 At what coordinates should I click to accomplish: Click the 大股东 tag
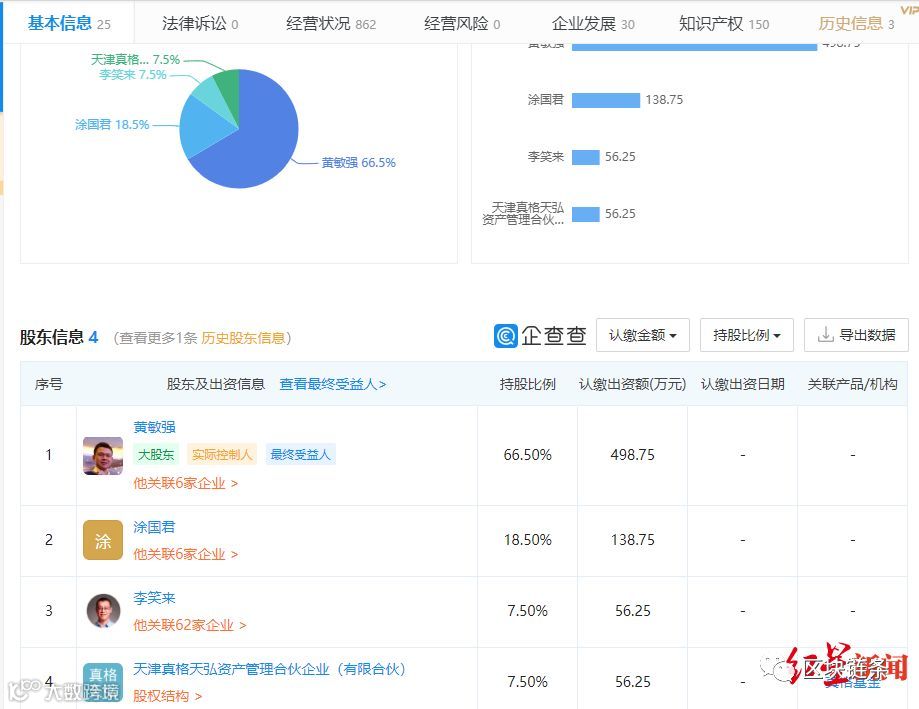(156, 454)
